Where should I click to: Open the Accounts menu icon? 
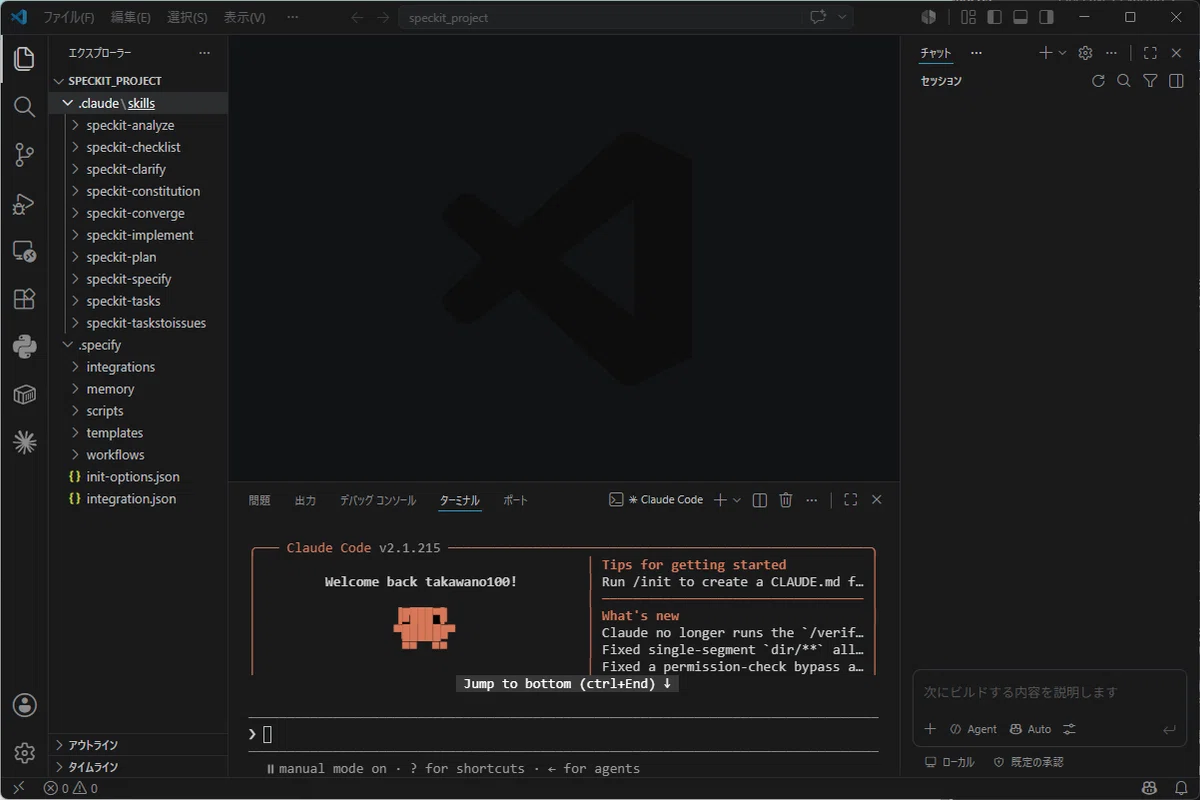(24, 705)
